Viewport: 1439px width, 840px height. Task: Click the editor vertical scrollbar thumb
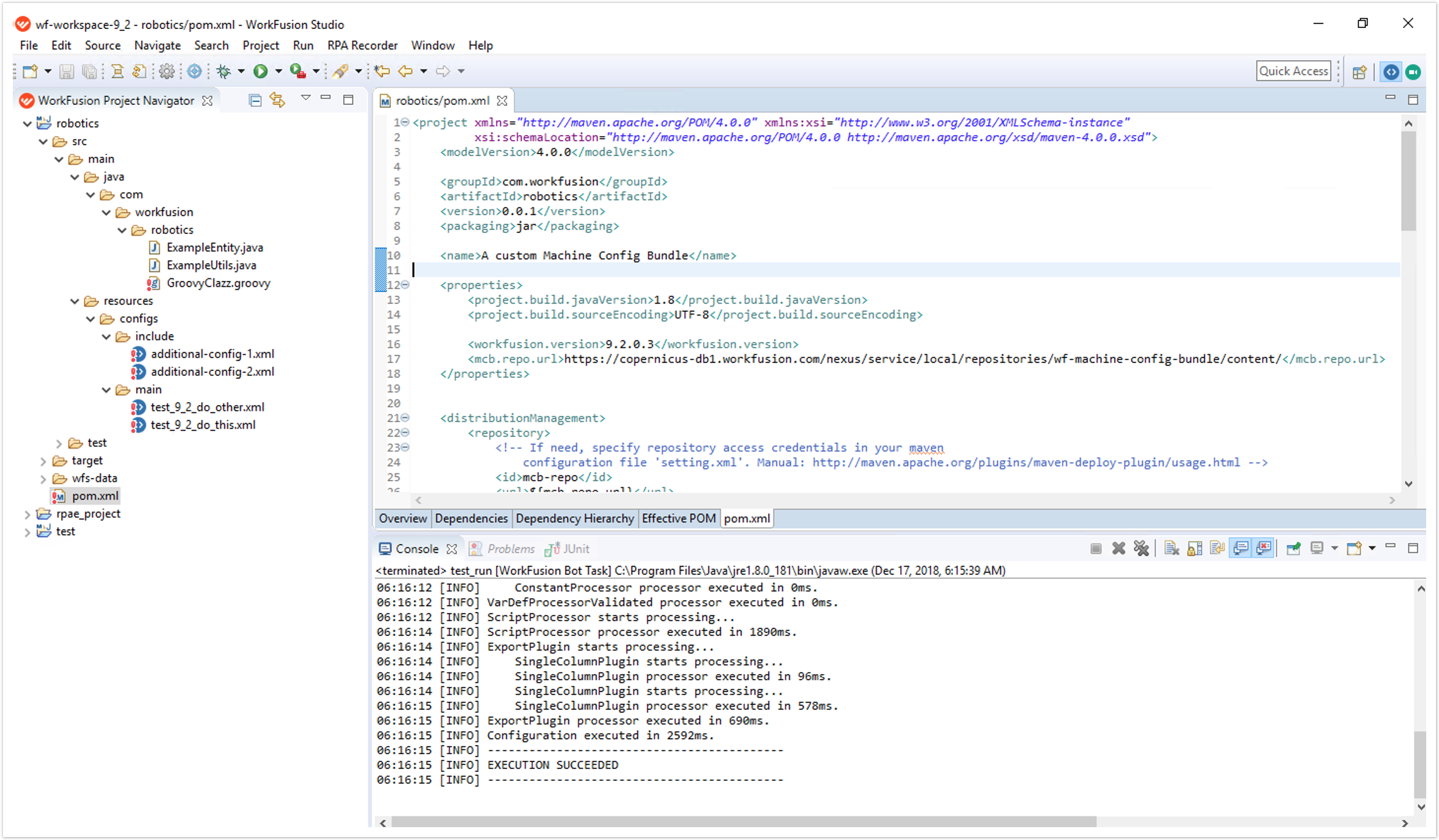1409,181
